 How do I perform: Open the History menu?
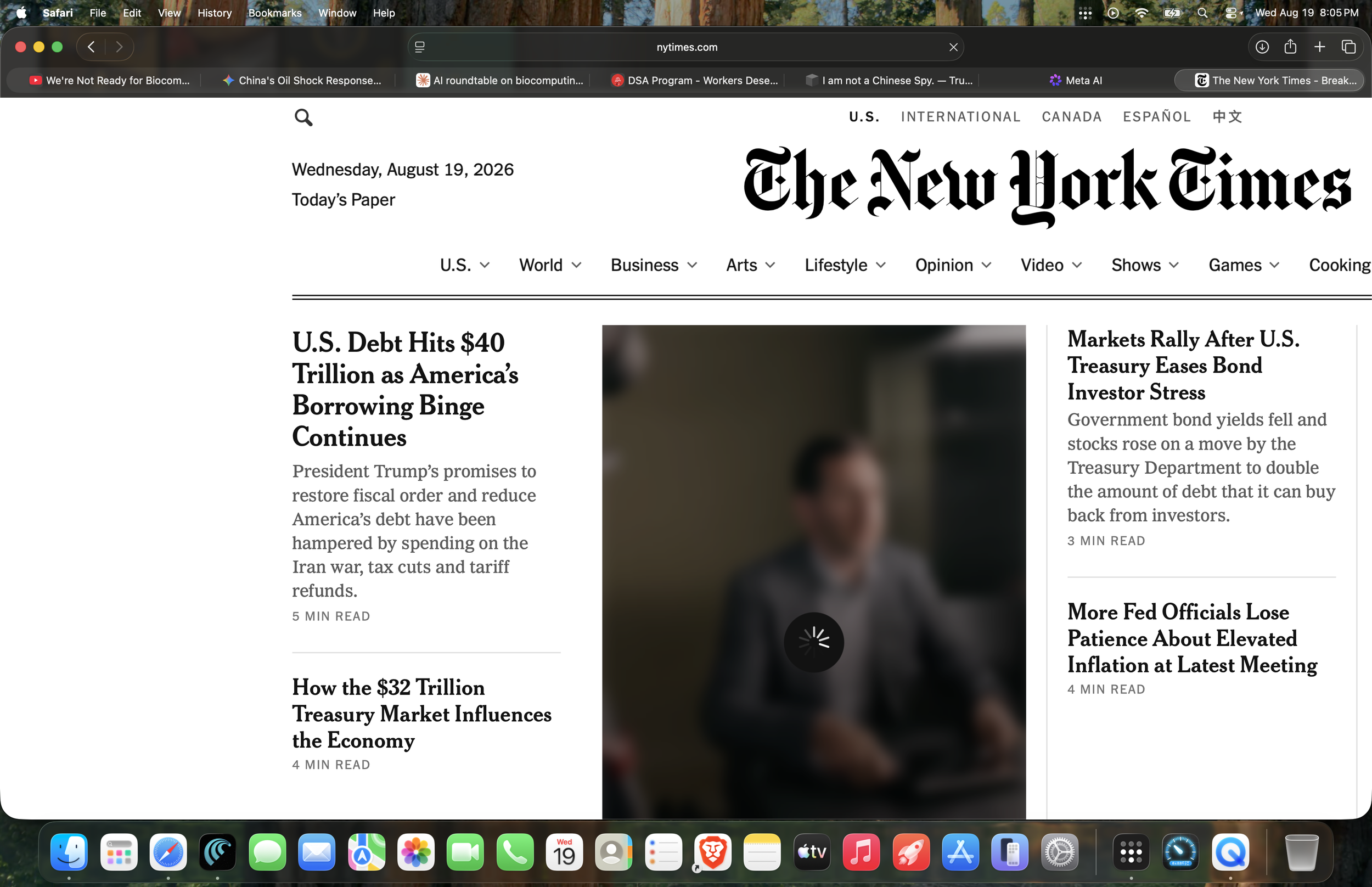click(214, 13)
